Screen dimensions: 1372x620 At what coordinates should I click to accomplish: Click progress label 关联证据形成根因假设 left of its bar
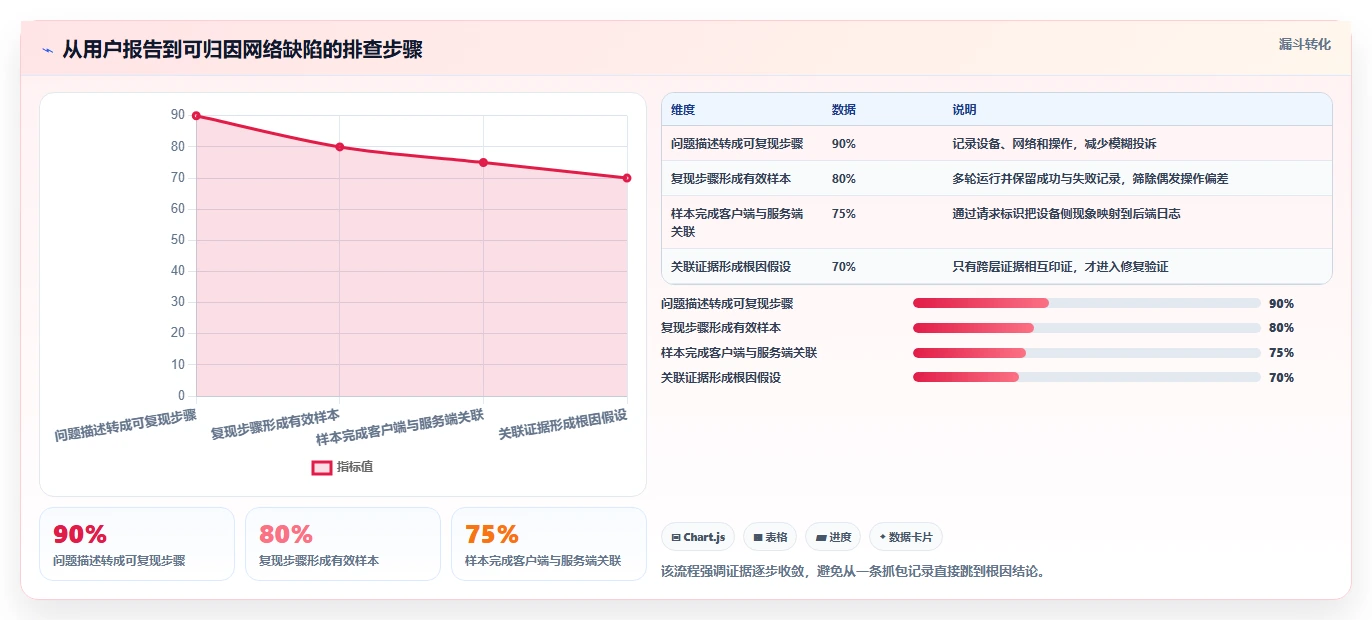pyautogui.click(x=721, y=378)
